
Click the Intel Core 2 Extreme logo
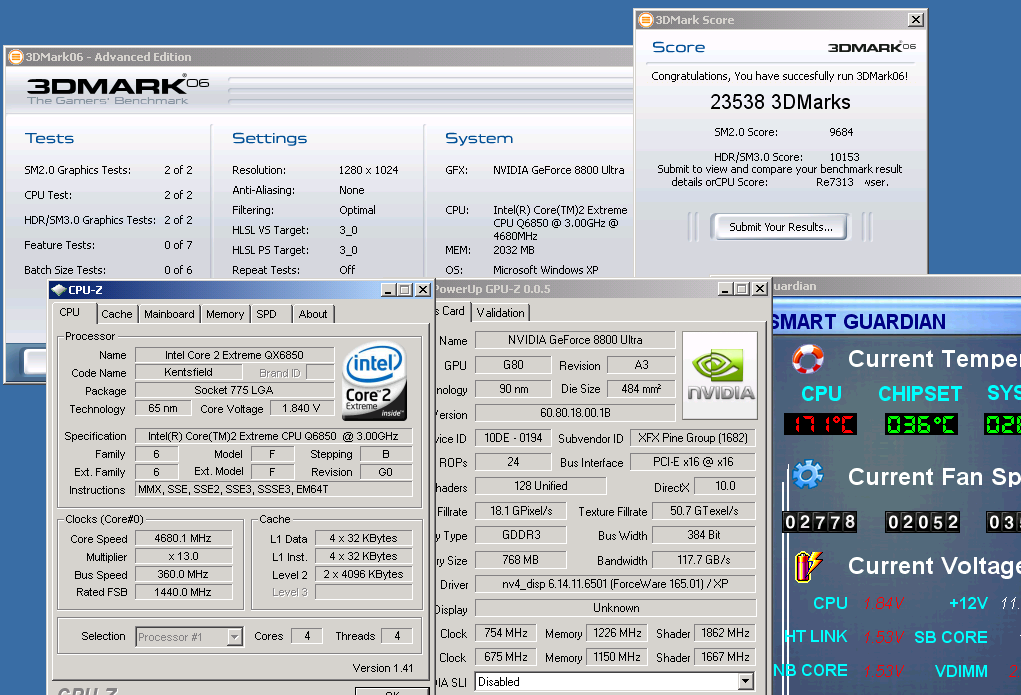coord(374,381)
